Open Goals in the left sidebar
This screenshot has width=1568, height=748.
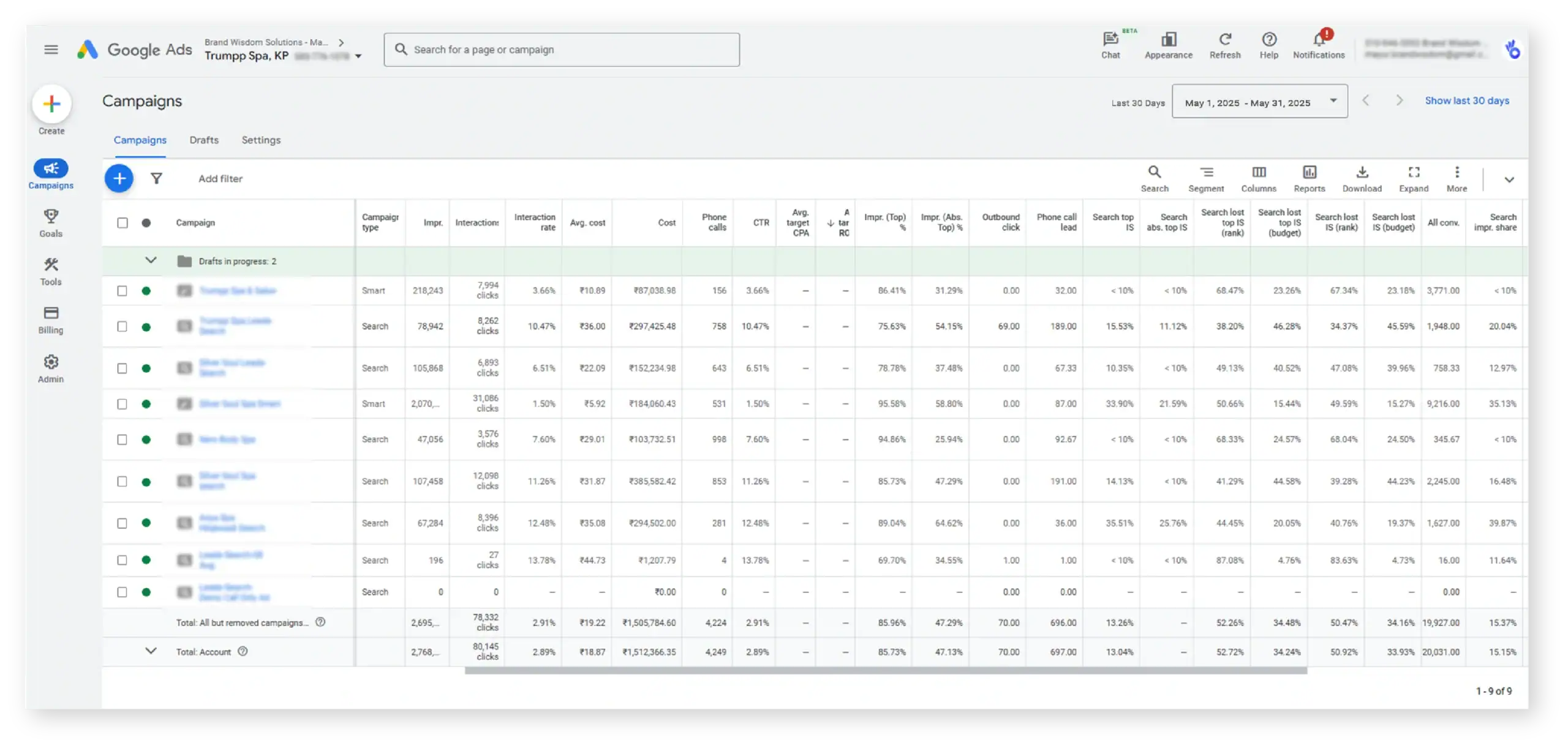[x=51, y=223]
